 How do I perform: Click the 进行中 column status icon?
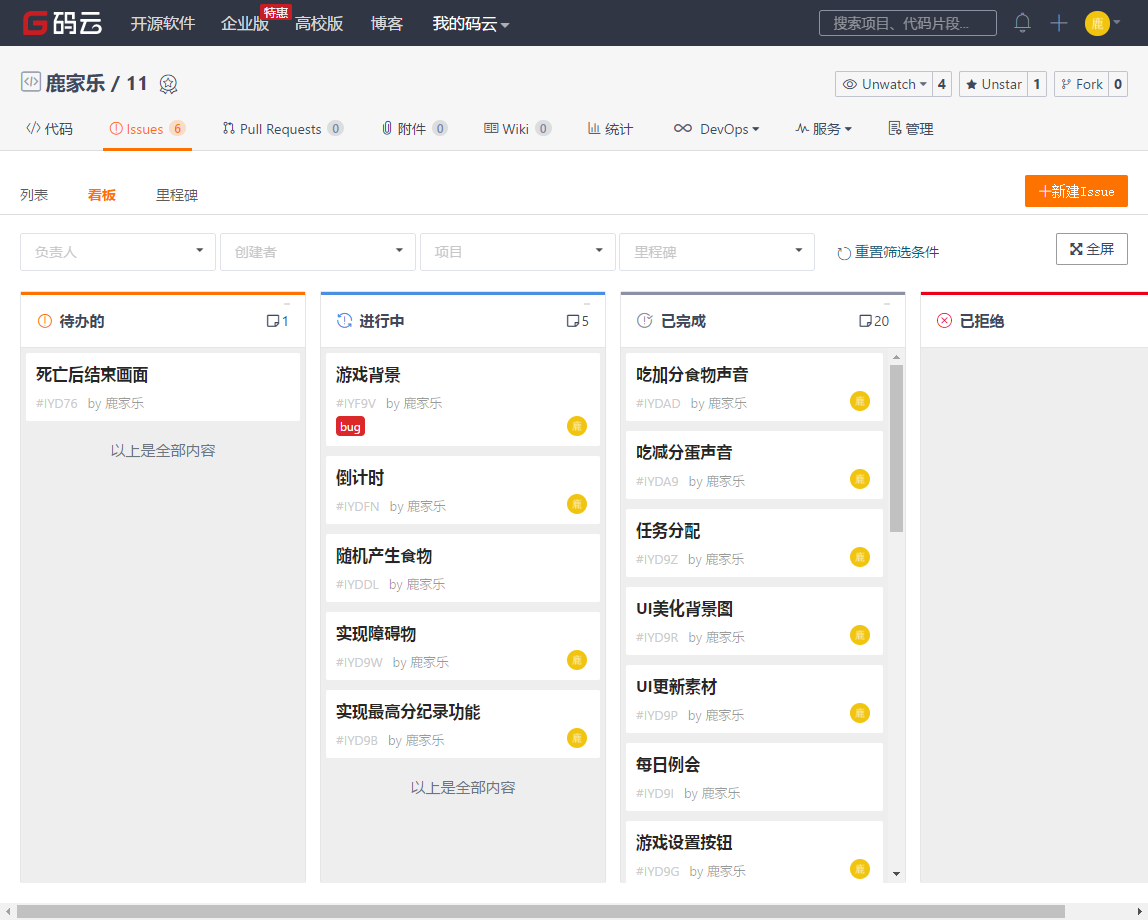pyautogui.click(x=344, y=321)
